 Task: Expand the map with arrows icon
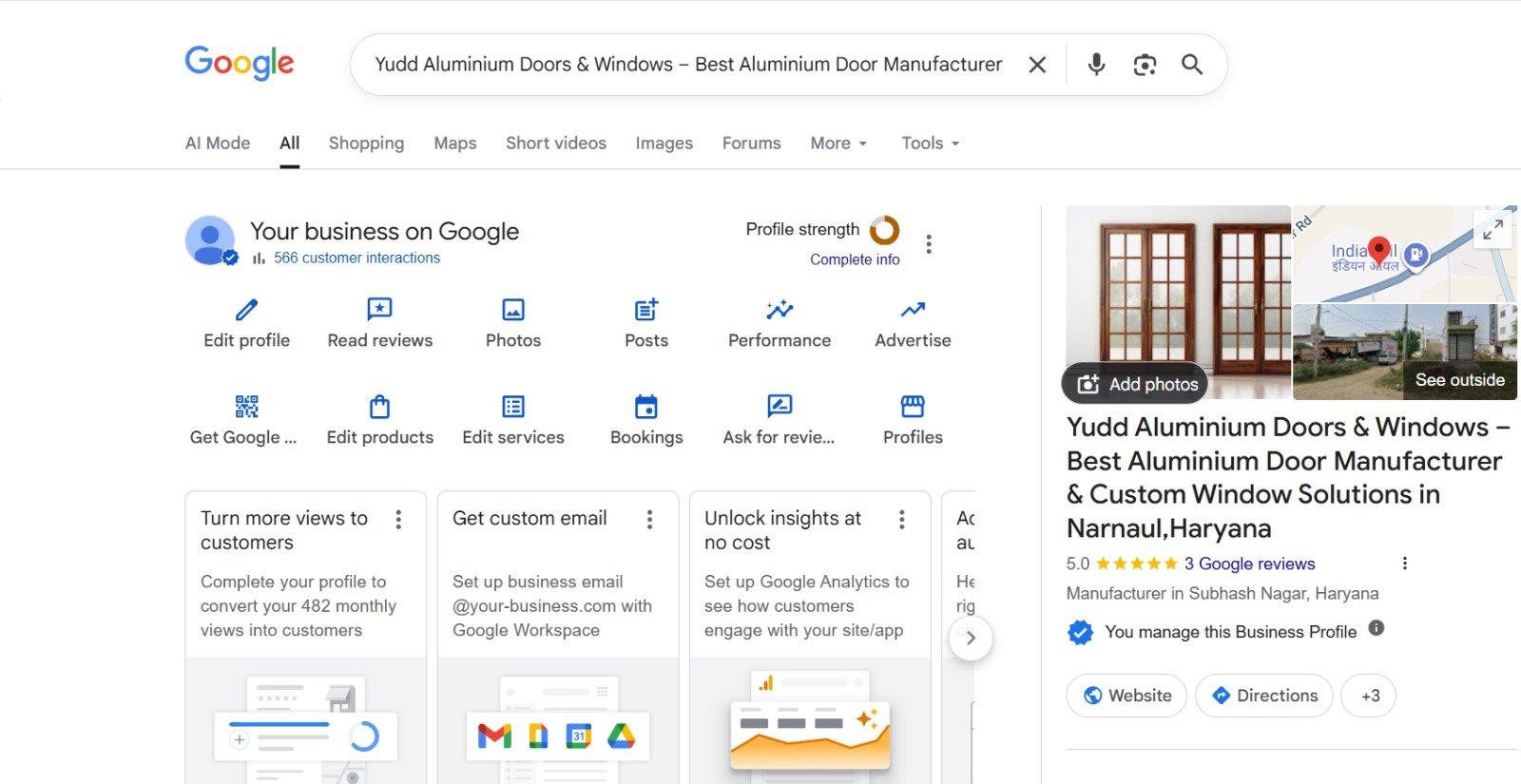[1493, 229]
